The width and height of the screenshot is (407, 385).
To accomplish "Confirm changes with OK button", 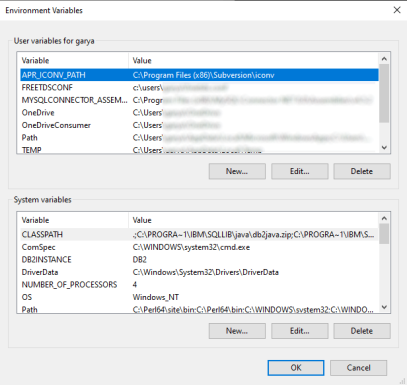I will click(296, 368).
